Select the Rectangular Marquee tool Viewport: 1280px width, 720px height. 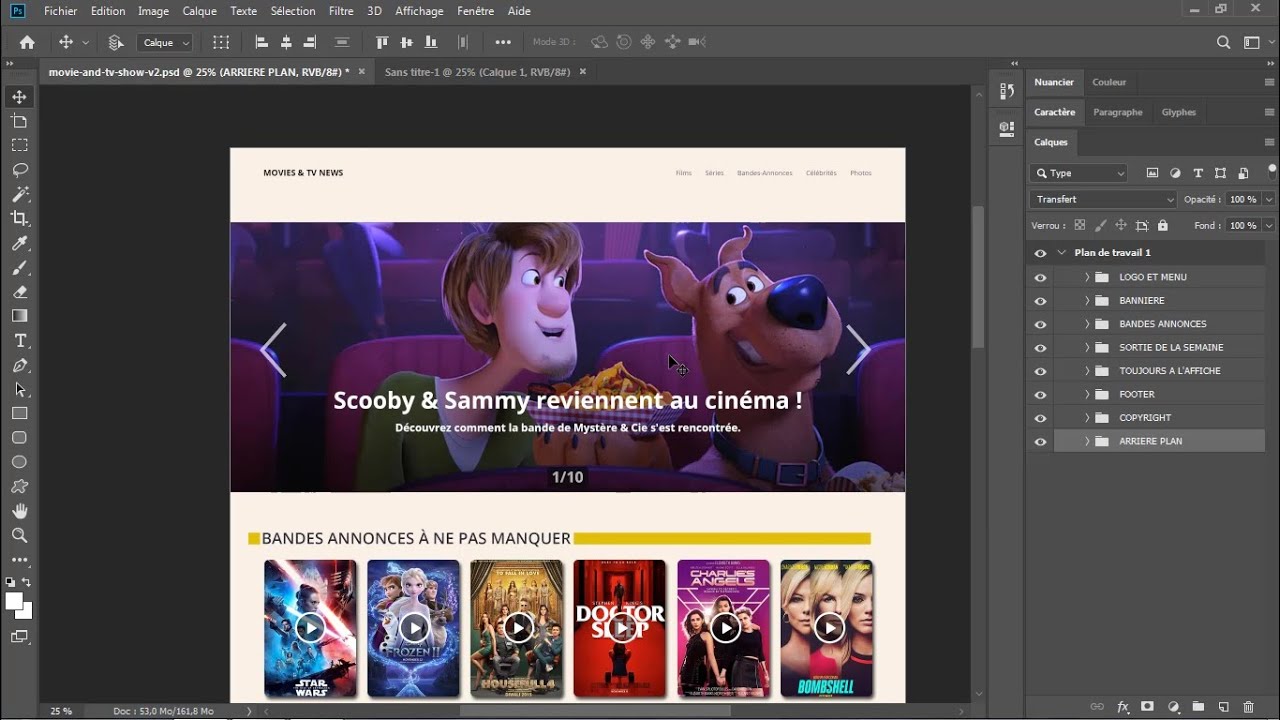tap(19, 145)
